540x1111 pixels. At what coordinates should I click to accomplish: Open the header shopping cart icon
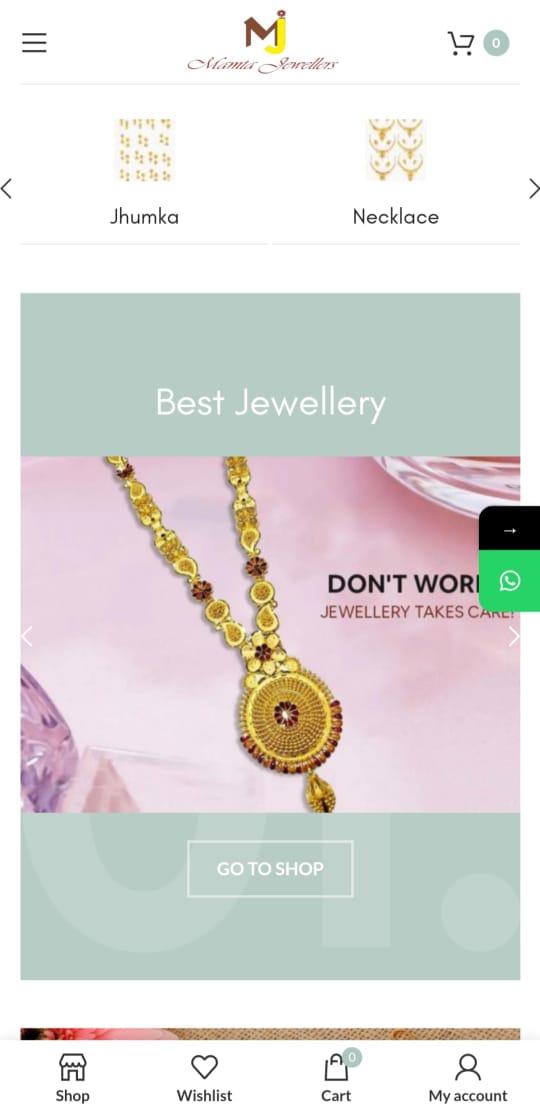click(x=461, y=43)
